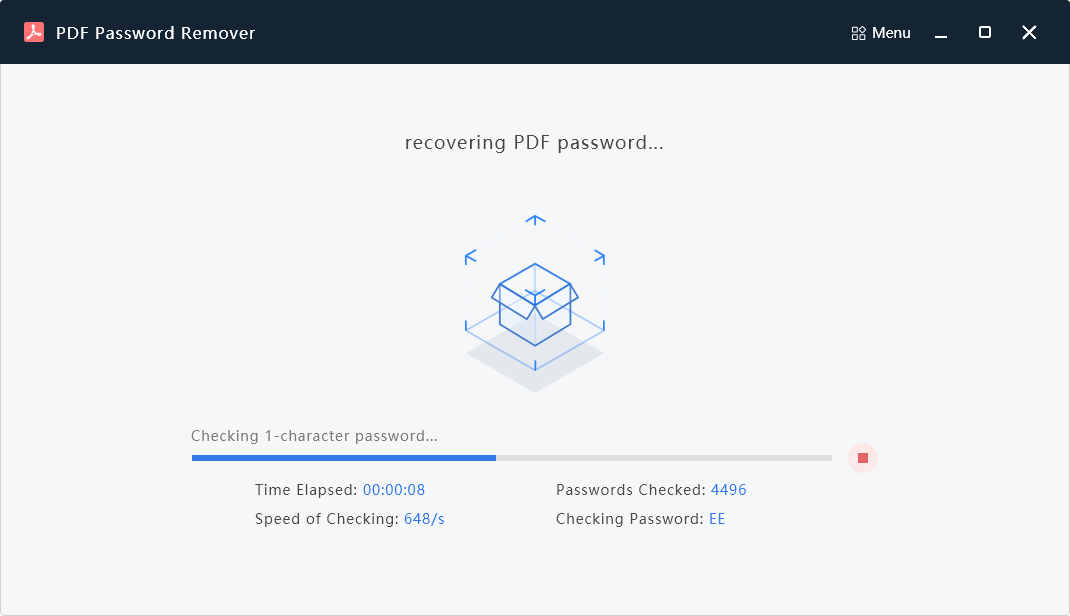This screenshot has width=1070, height=616.
Task: Click the Menu grid icon
Action: click(857, 32)
